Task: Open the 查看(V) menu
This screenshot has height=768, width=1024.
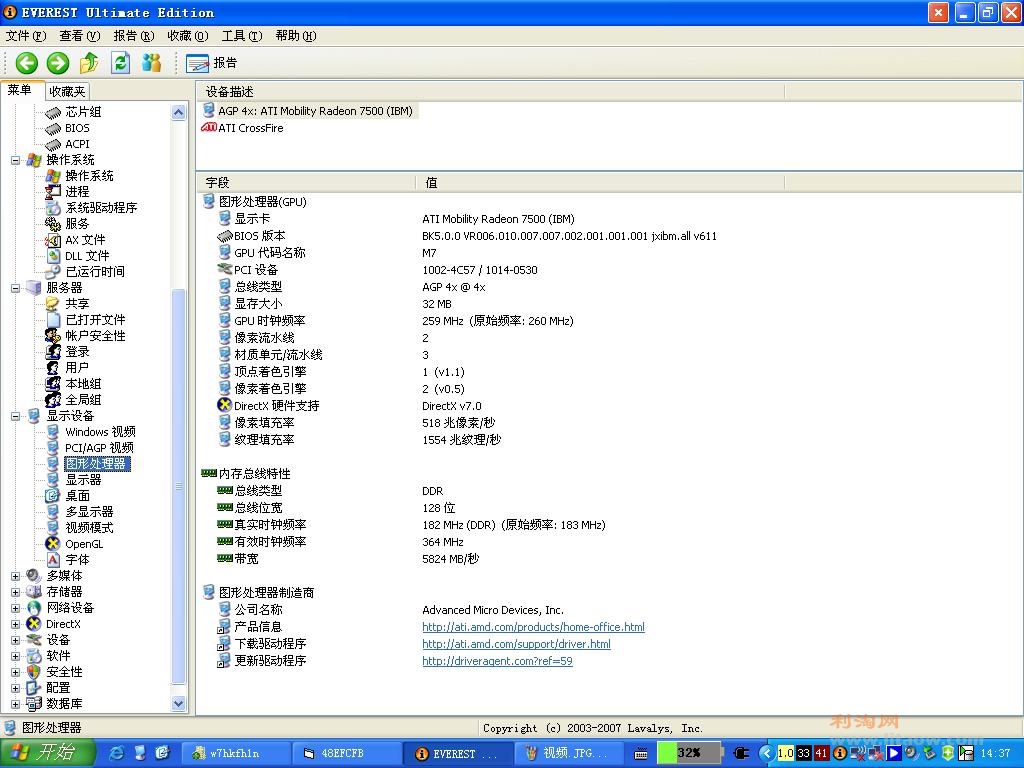Action: pyautogui.click(x=80, y=36)
